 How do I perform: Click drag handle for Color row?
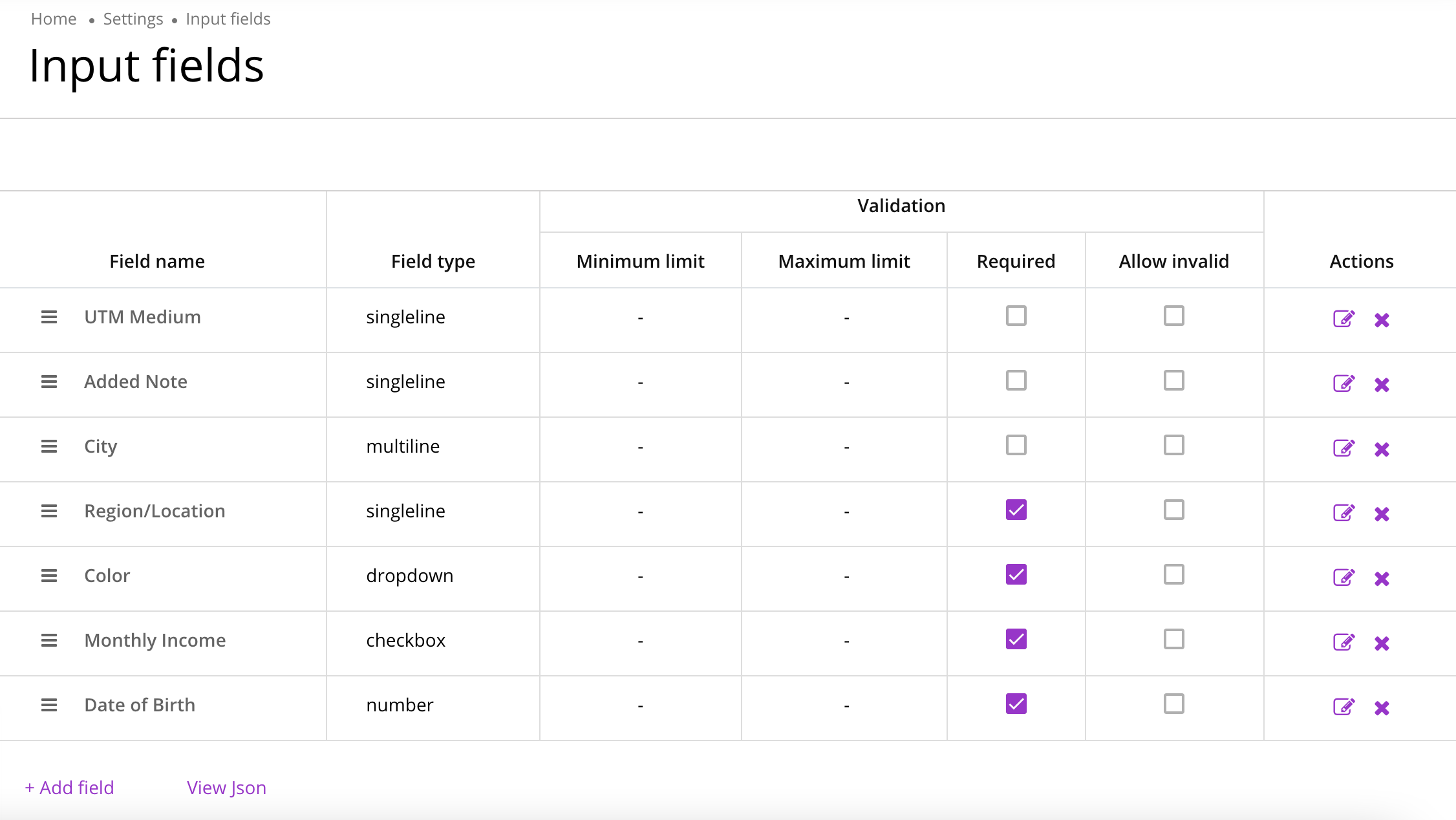[x=49, y=576]
